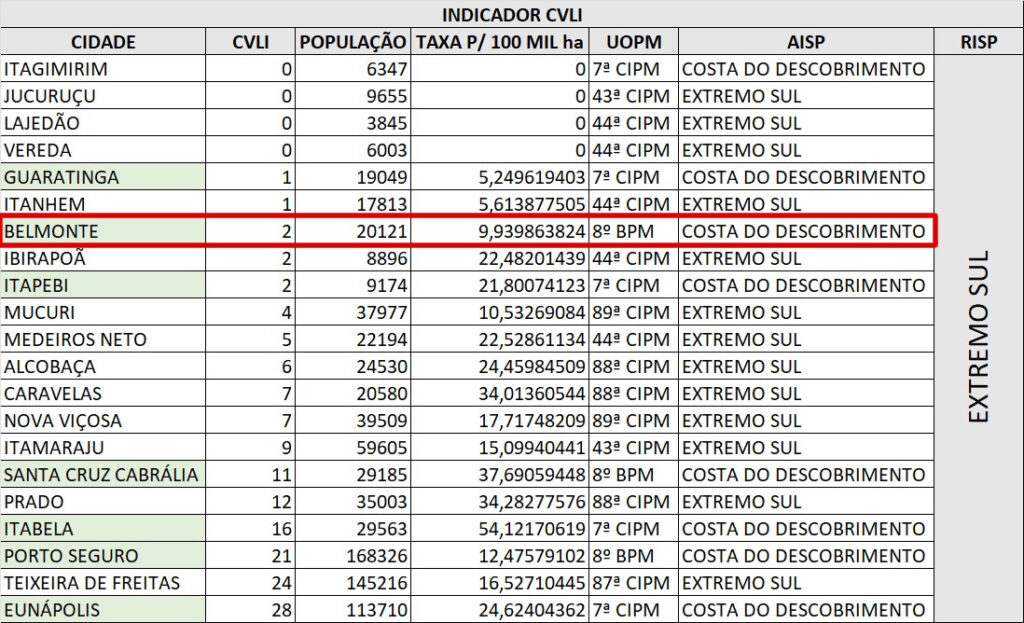
Task: Click the PORTO SEGURO city cell
Action: coord(103,555)
